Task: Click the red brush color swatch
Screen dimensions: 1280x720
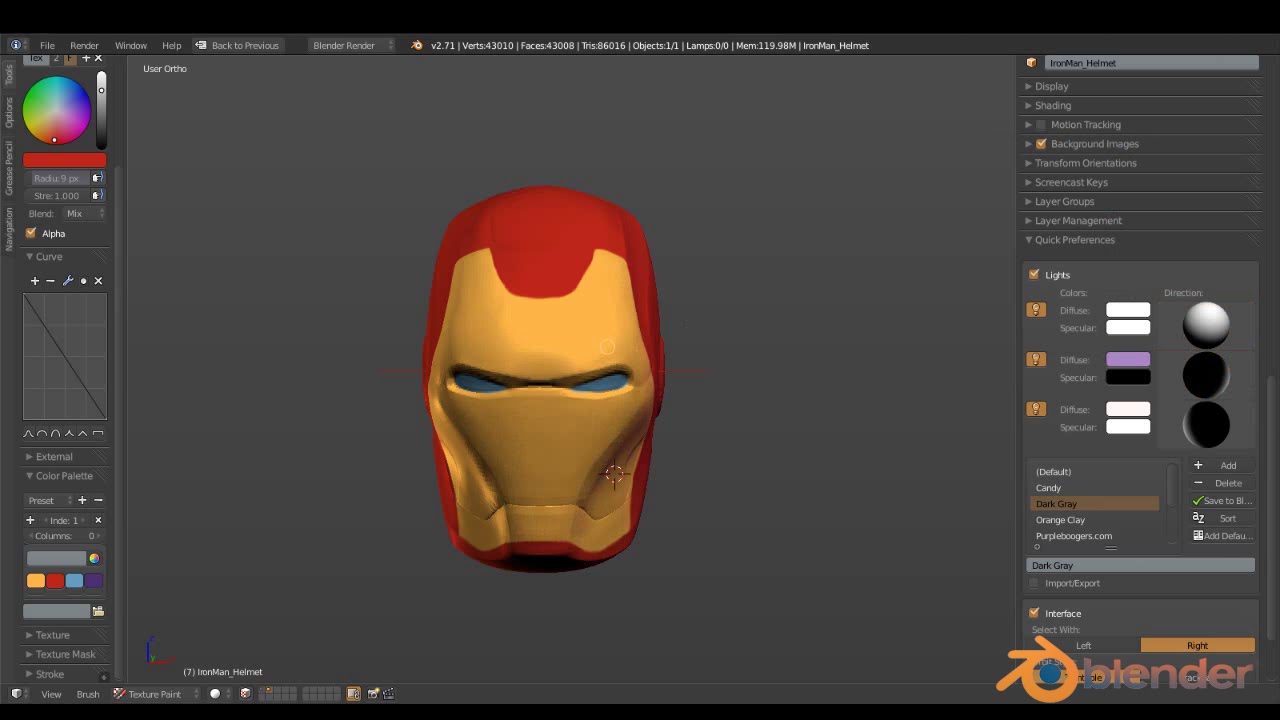Action: [x=64, y=160]
